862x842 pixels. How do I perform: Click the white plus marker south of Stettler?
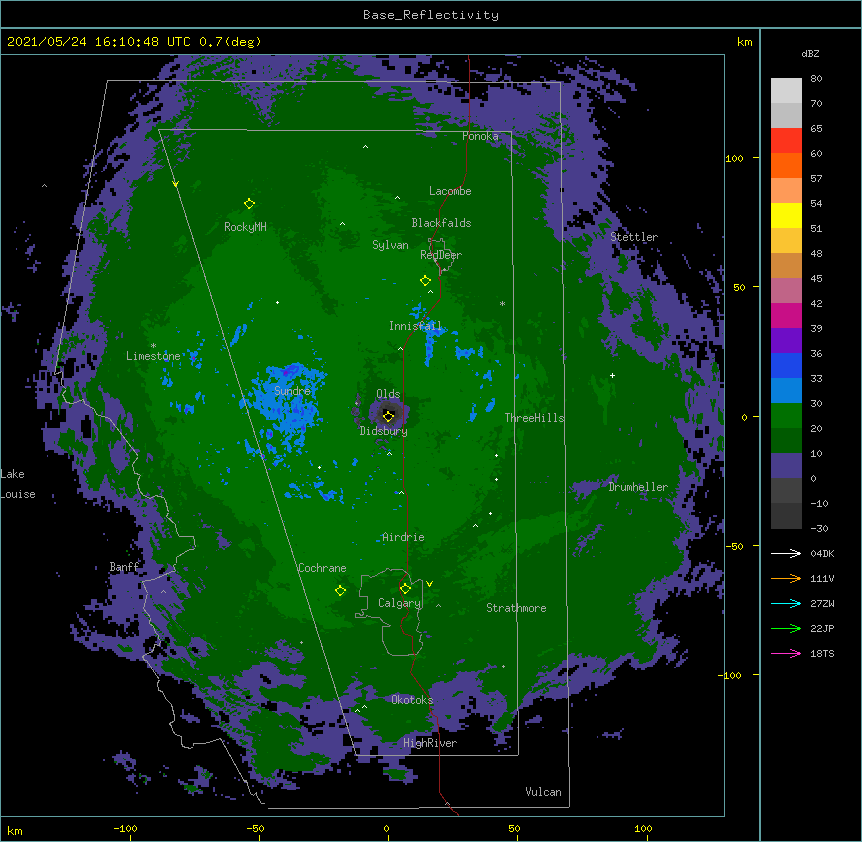pyautogui.click(x=612, y=375)
